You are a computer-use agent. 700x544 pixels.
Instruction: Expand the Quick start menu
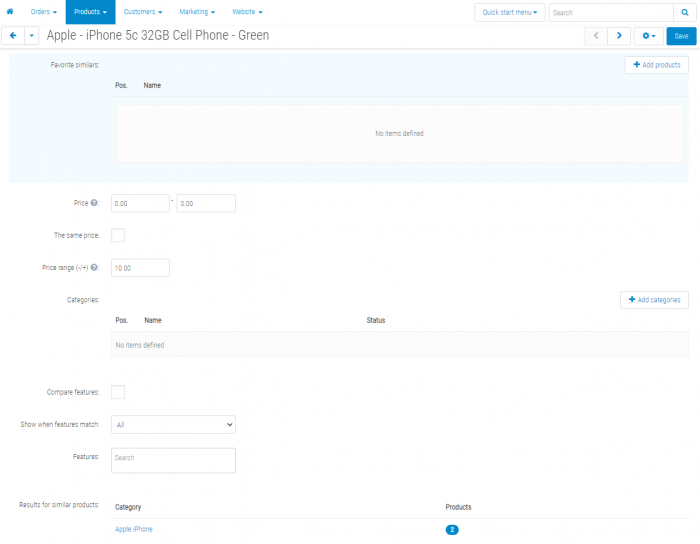[x=510, y=12]
